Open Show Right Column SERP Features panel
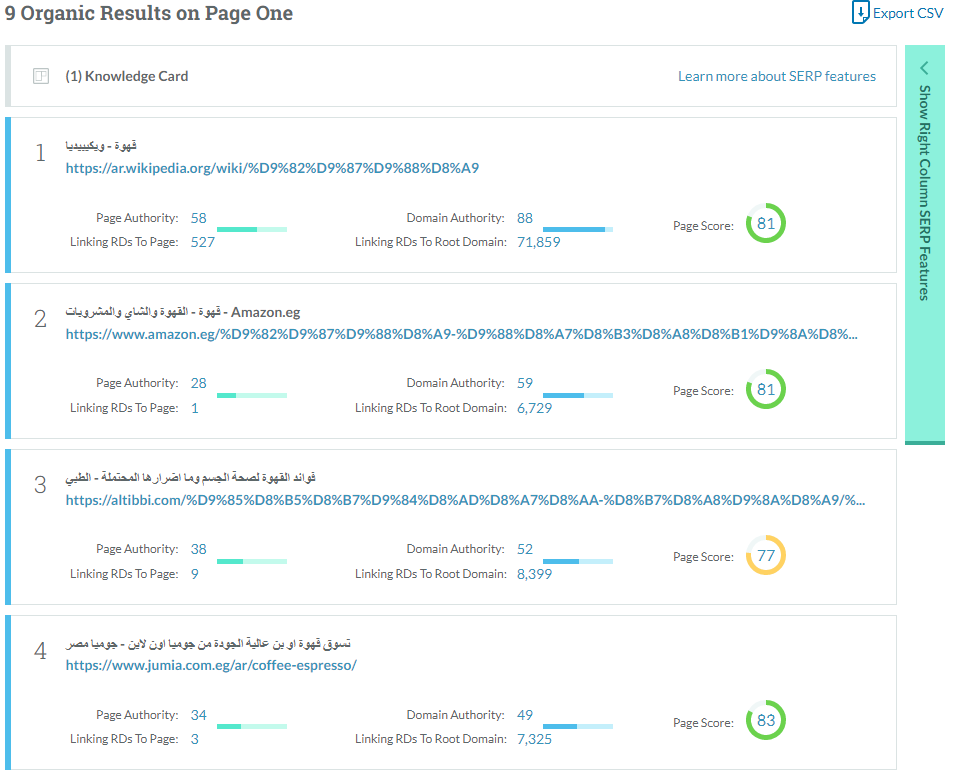The width and height of the screenshot is (956, 779). click(x=924, y=192)
